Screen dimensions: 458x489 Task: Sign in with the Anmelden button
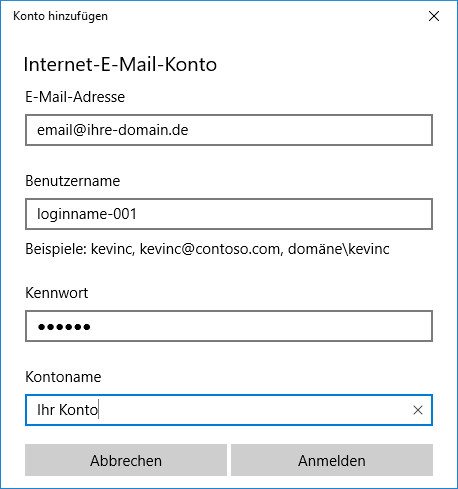[332, 460]
